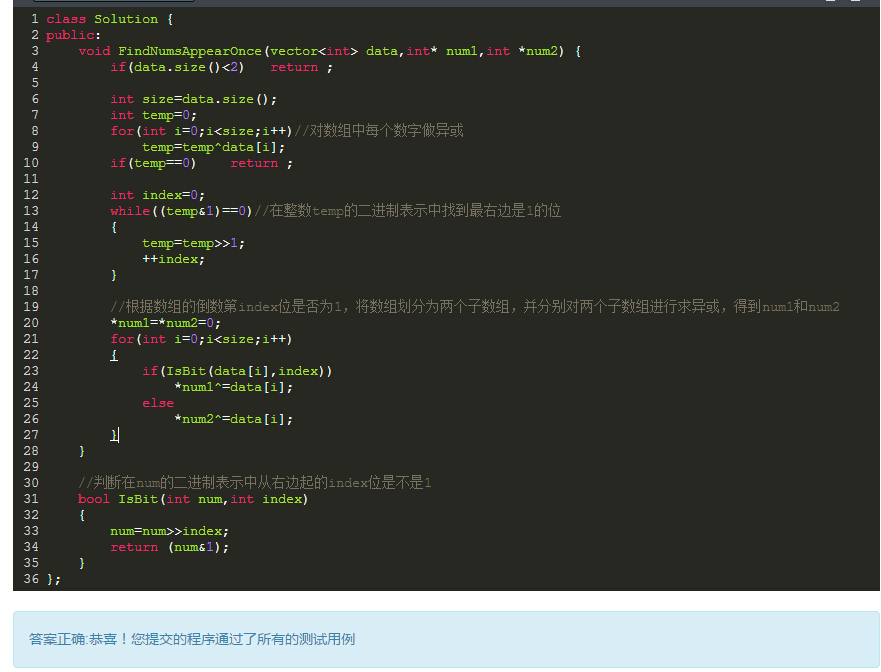Screen dimensions: 881x672
Task: Click the for loop on line 21
Action: [201, 339]
